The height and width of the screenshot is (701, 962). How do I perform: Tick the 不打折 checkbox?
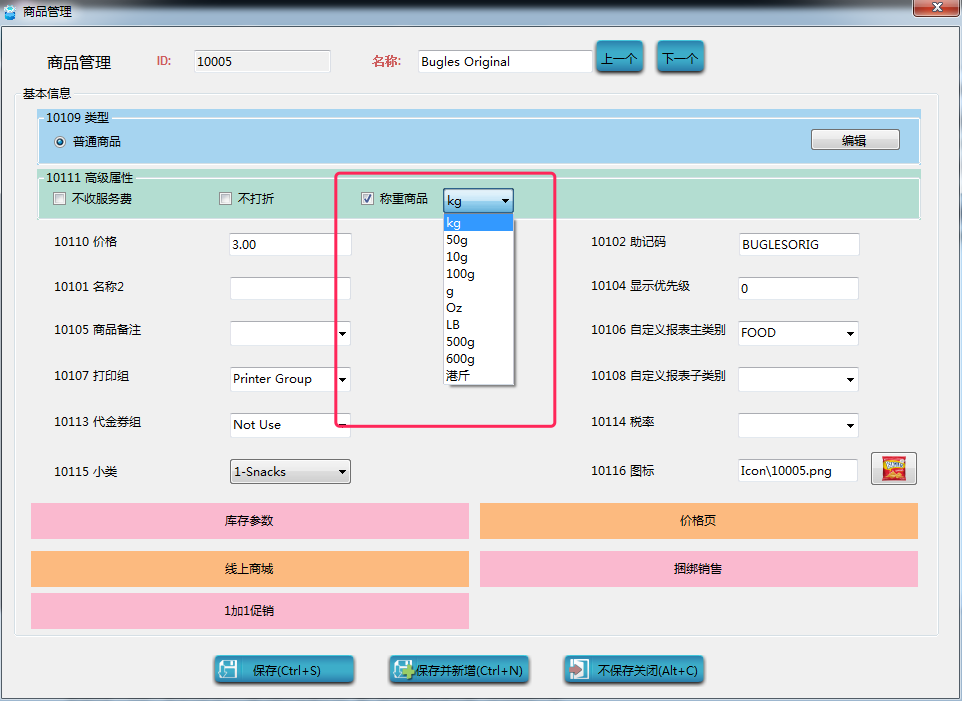click(x=225, y=199)
